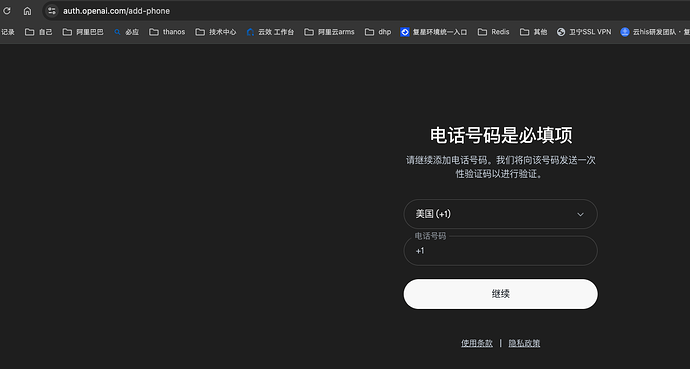690x369 pixels.
Task: Open the Redis bookmark folder
Action: coord(493,32)
